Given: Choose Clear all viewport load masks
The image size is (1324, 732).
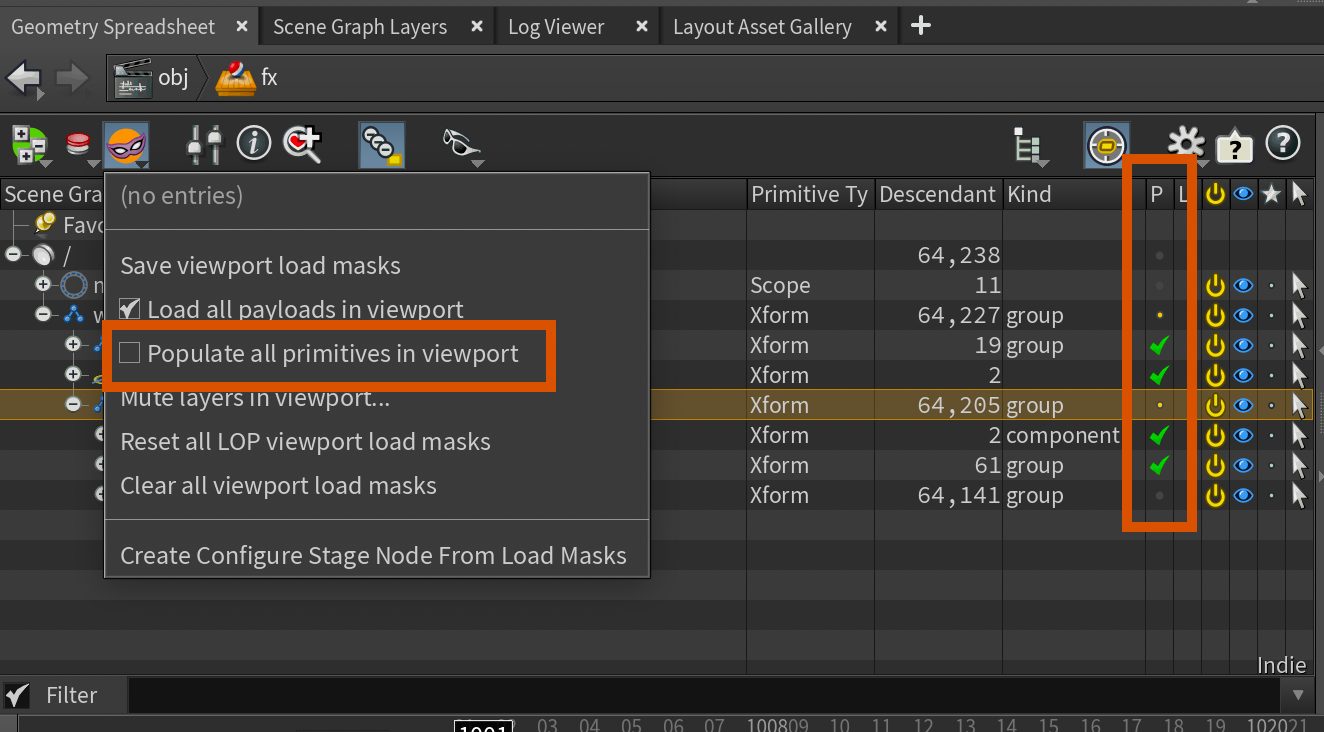Looking at the screenshot, I should pos(278,486).
